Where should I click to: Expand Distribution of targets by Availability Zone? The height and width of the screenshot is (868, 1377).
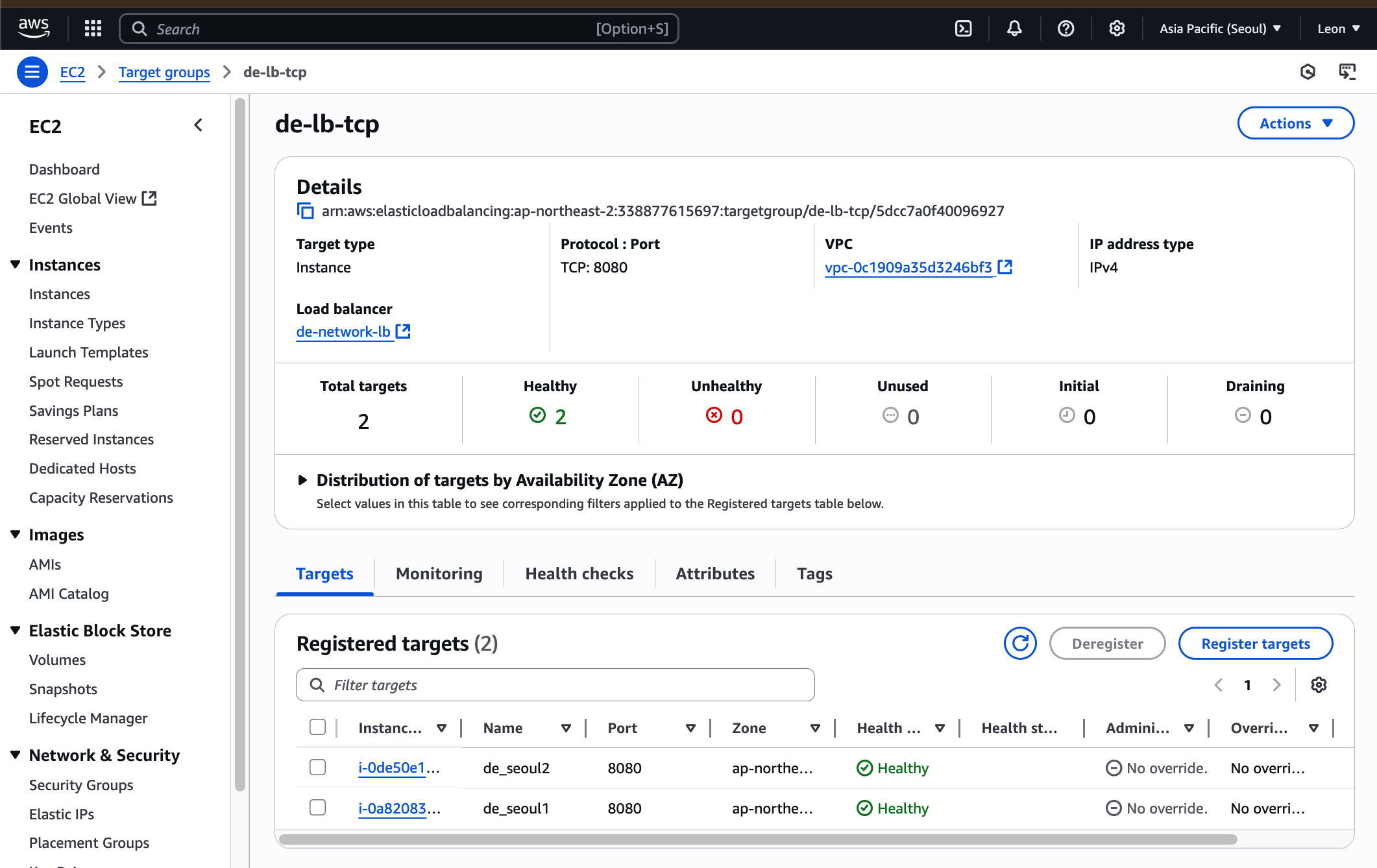point(302,480)
